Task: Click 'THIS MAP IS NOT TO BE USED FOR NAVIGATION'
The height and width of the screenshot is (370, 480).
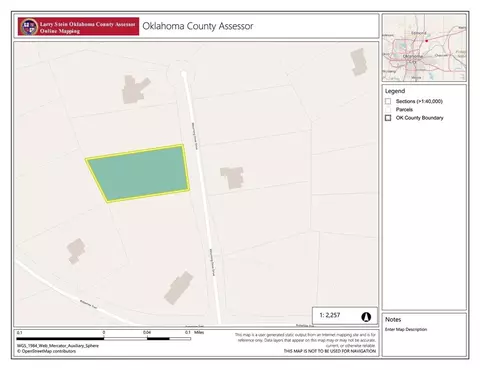Action: click(330, 351)
